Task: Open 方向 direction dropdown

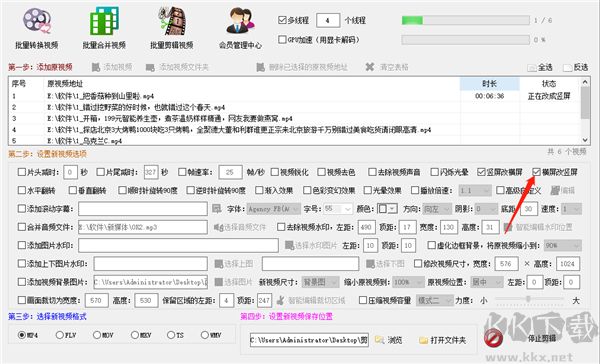Action: coord(437,209)
